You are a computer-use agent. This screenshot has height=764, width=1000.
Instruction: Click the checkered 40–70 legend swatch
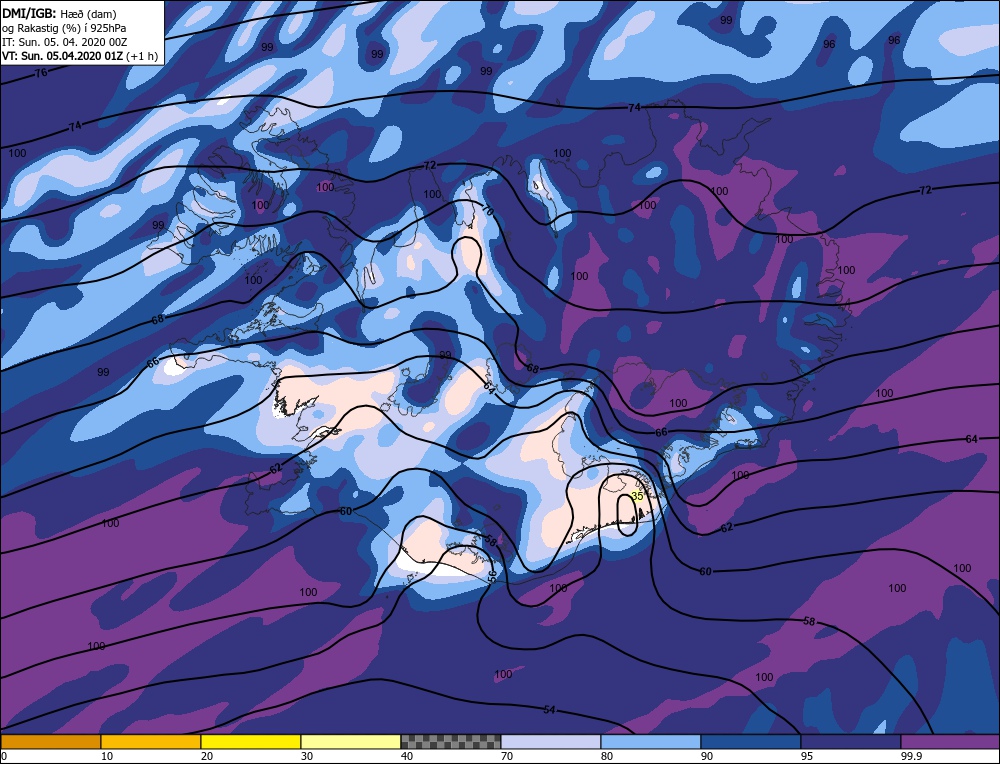click(x=451, y=741)
